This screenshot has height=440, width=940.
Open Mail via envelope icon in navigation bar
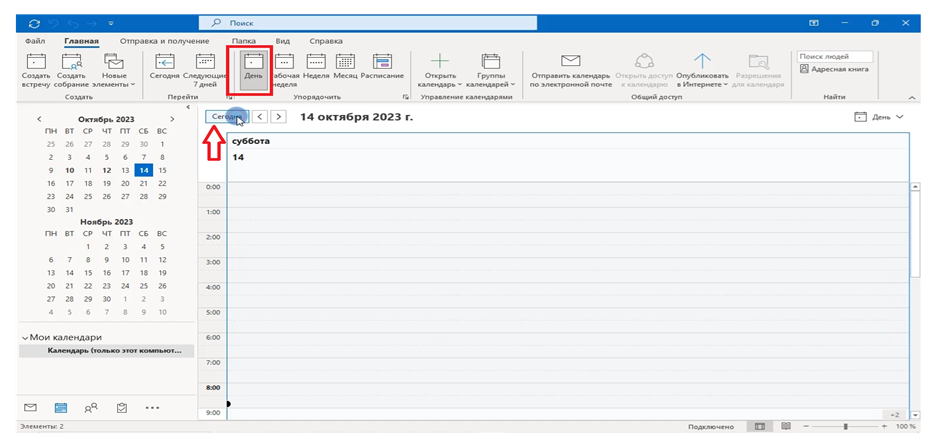(30, 408)
